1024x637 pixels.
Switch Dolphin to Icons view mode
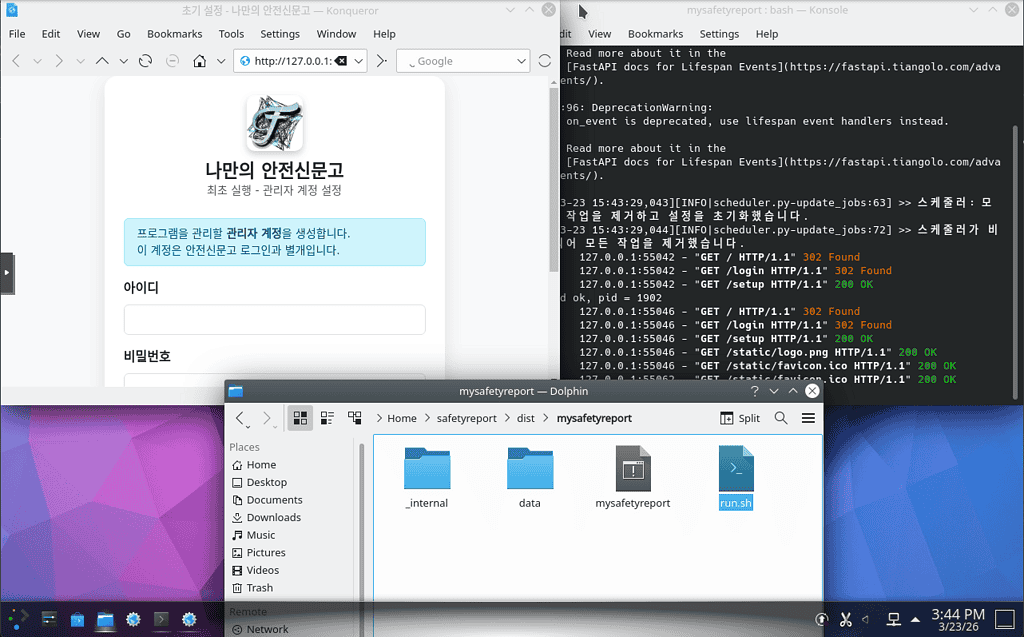coord(300,418)
